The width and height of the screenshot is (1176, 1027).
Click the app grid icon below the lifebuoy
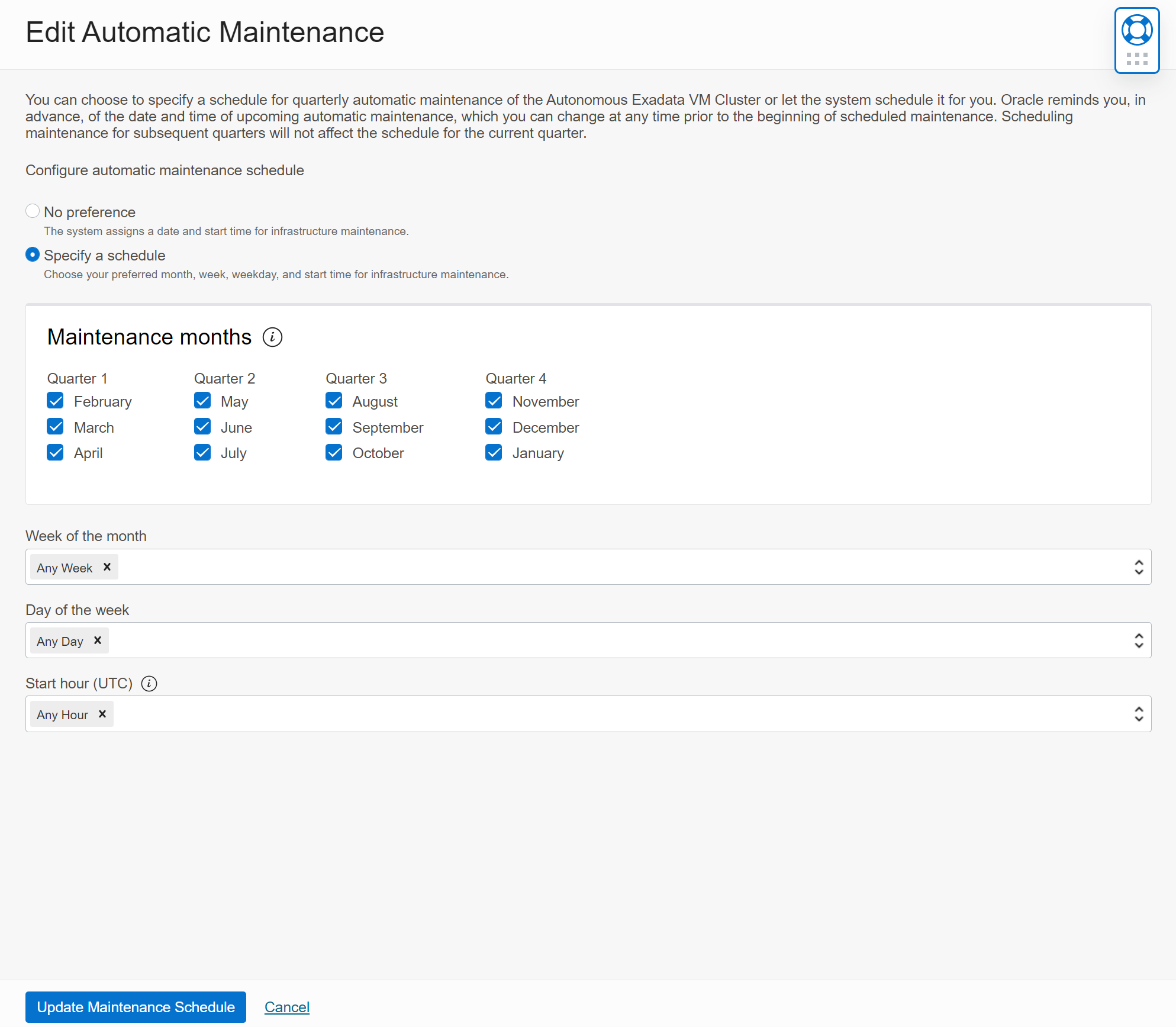pyautogui.click(x=1136, y=59)
